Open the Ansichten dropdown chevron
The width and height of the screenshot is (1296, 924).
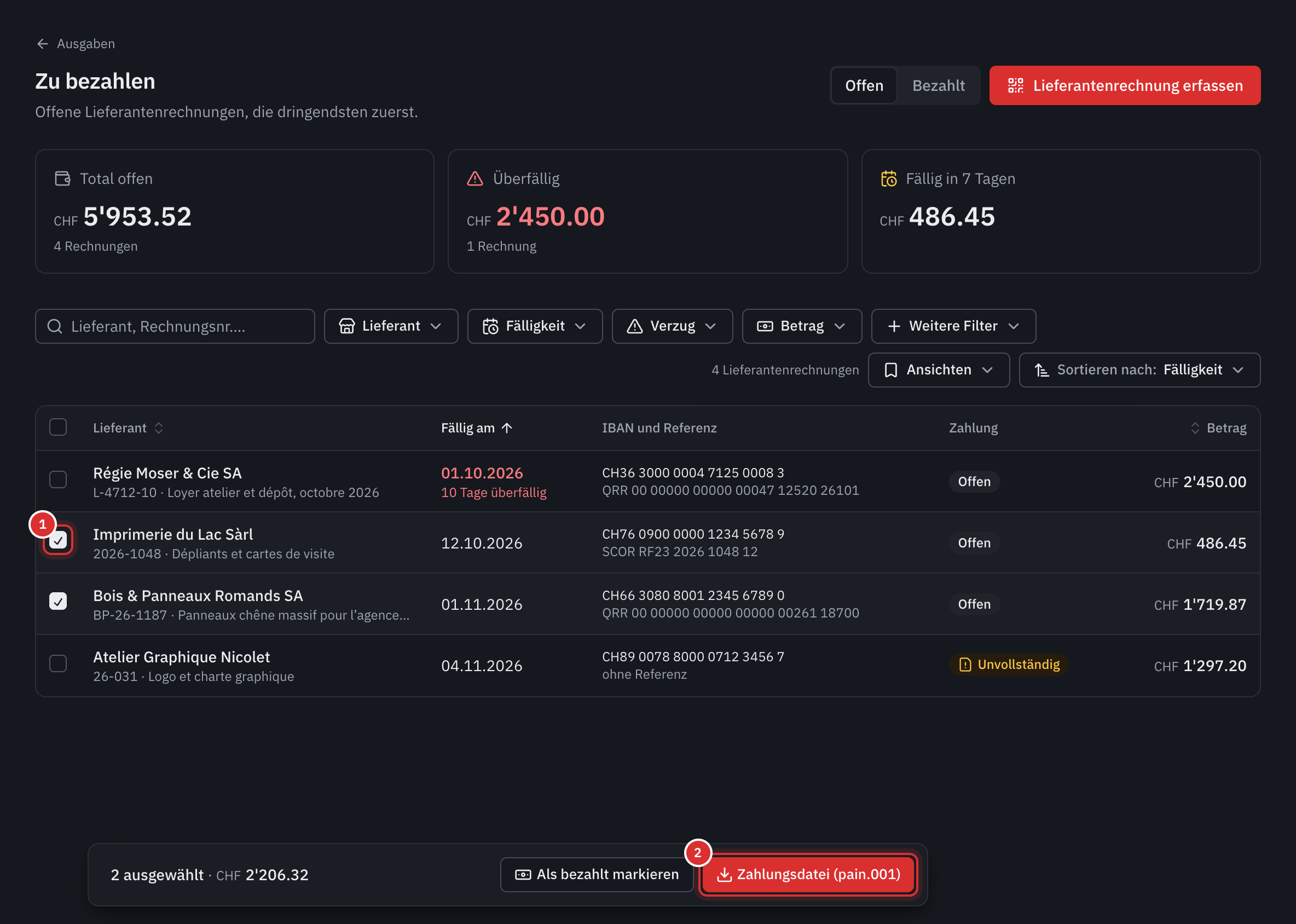point(987,370)
